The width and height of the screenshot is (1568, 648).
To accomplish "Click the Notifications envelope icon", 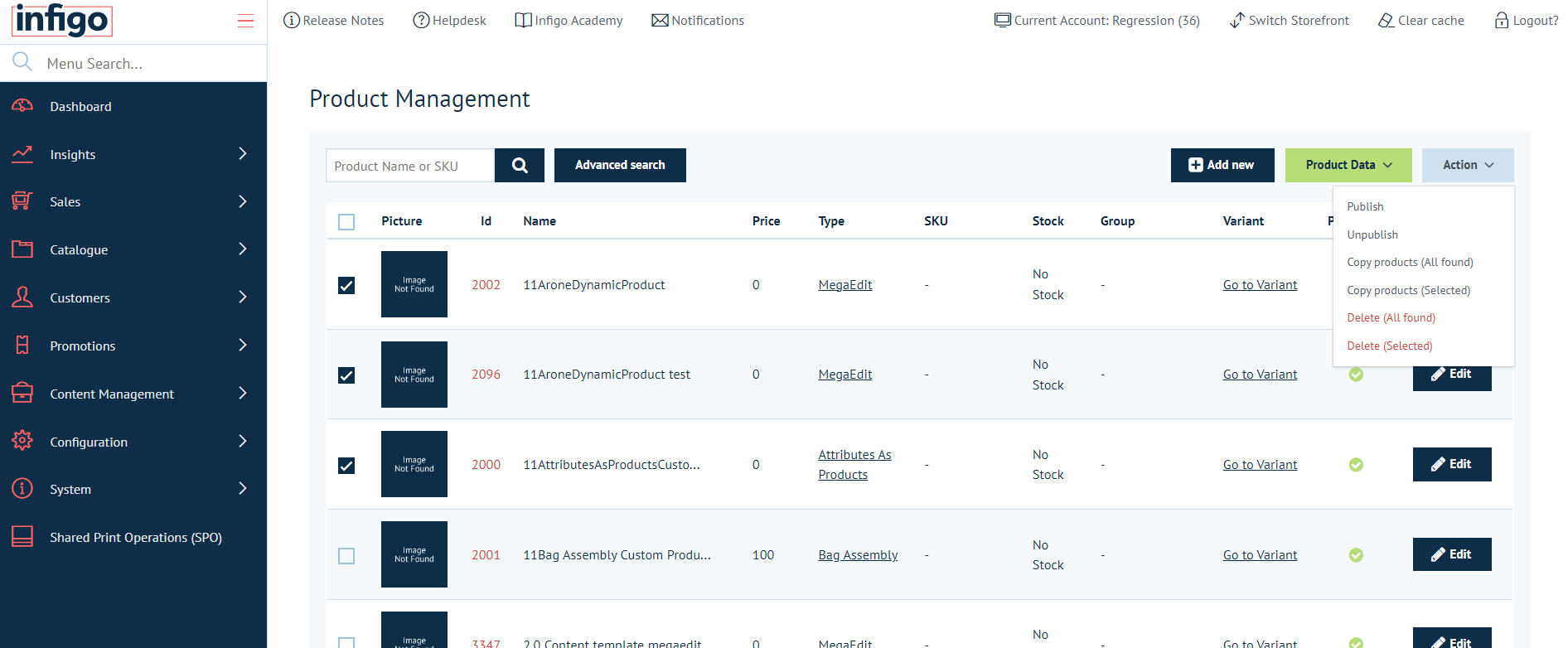I will click(660, 21).
